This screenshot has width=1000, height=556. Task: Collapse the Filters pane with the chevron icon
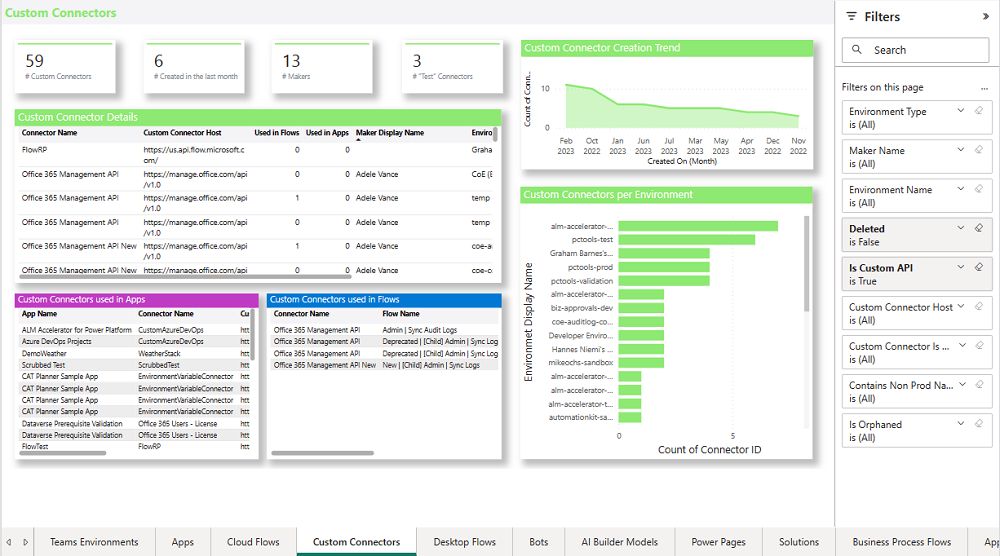tap(985, 17)
